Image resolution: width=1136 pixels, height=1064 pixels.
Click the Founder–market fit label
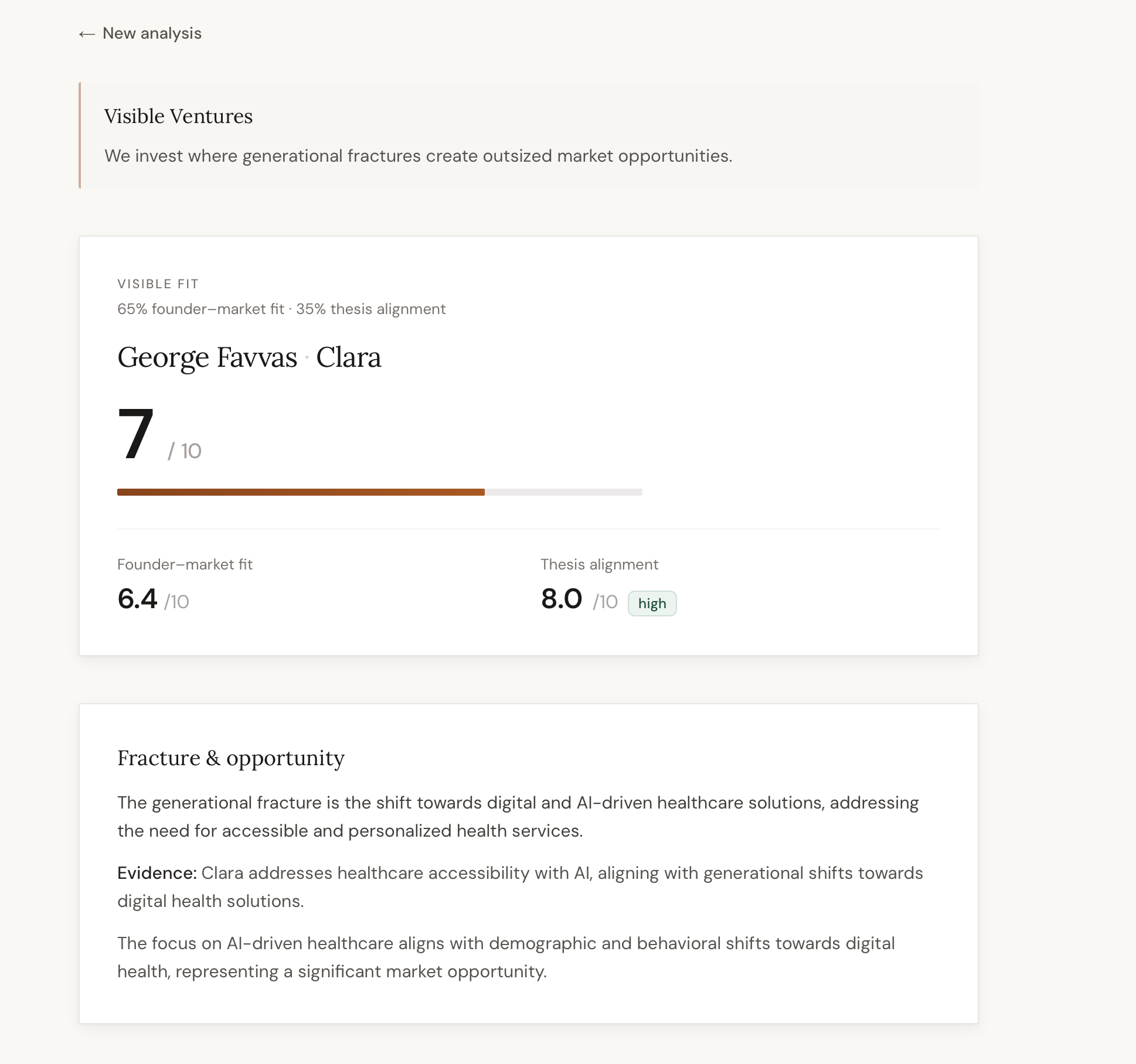(185, 564)
